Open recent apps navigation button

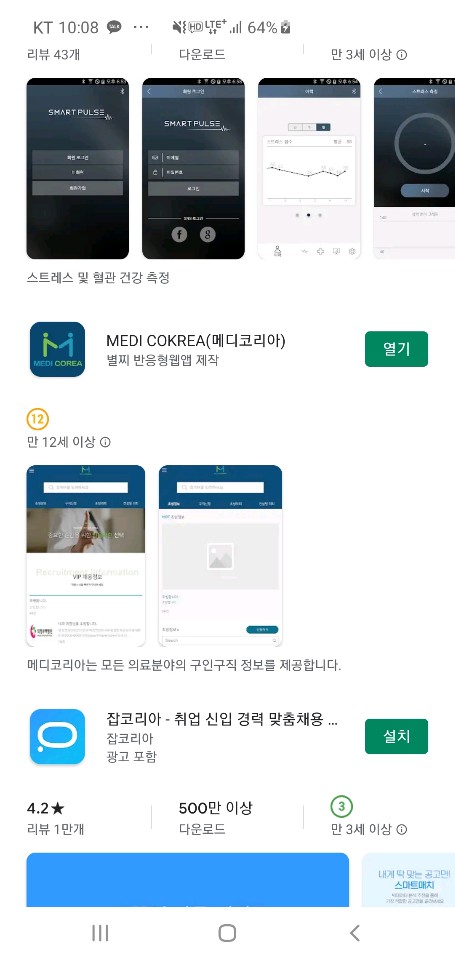tap(100, 932)
